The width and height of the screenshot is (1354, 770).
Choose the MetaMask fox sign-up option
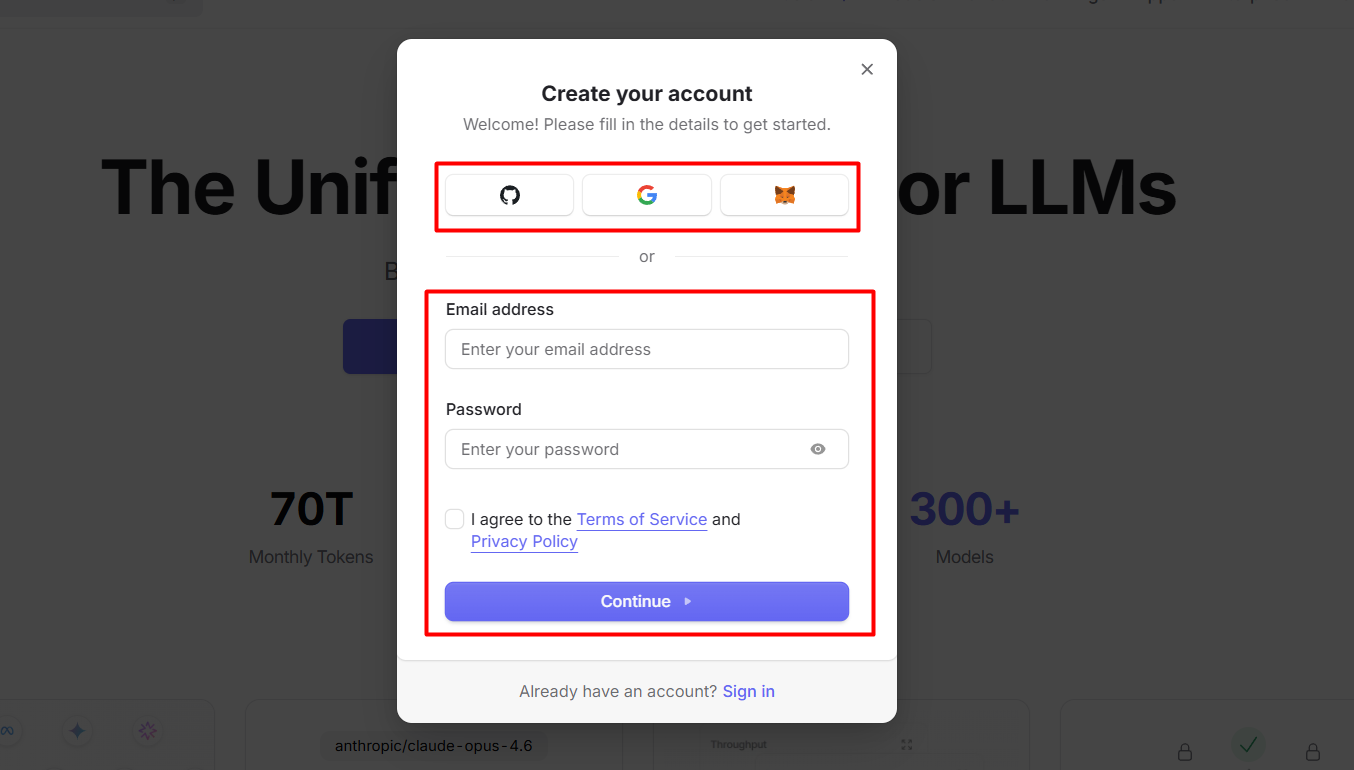pyautogui.click(x=784, y=195)
